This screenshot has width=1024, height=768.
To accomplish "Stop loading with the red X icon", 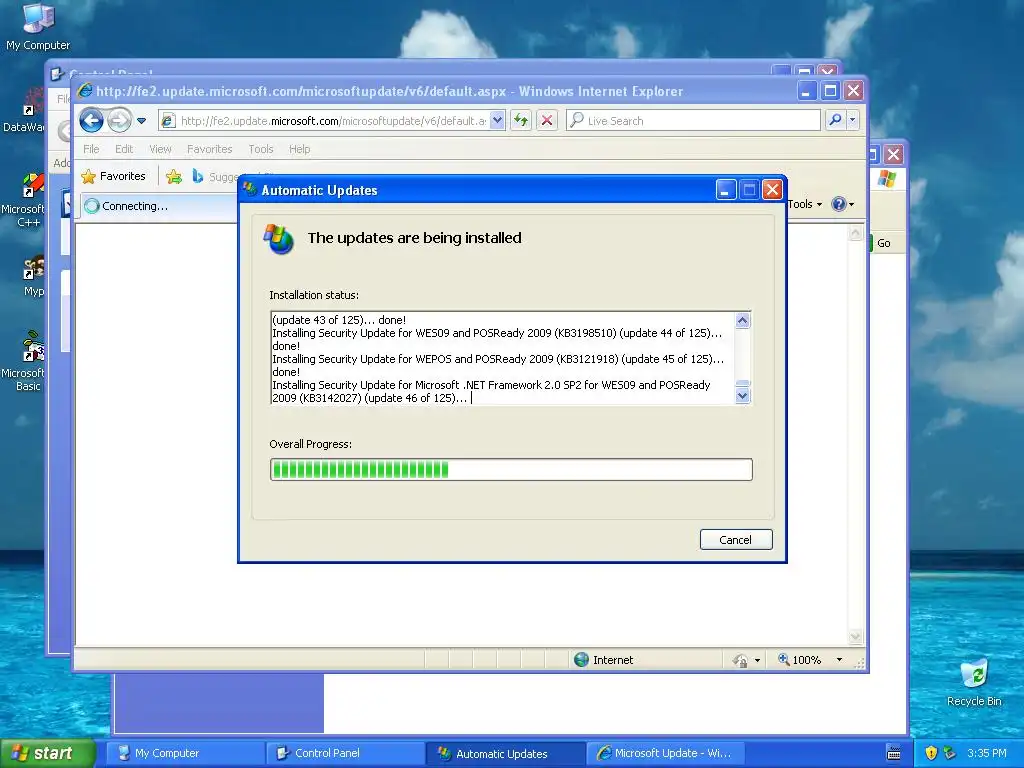I will point(547,120).
